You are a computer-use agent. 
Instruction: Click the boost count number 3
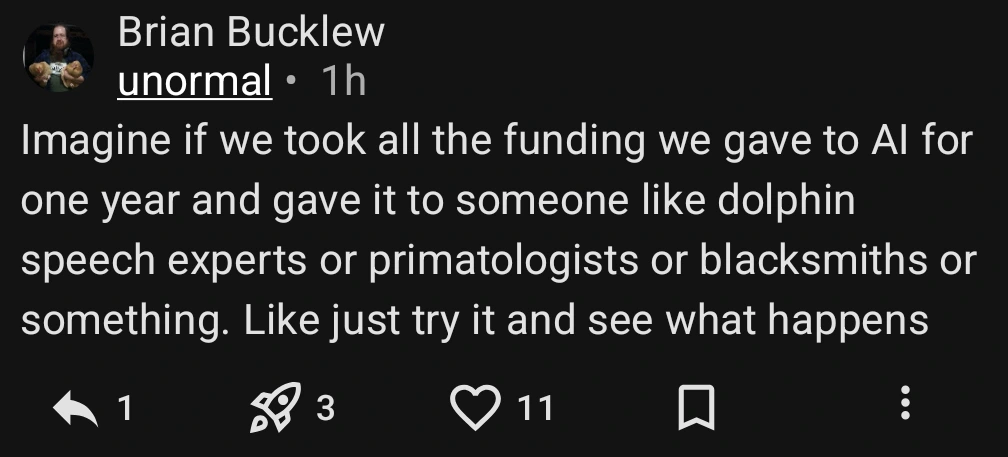click(325, 408)
